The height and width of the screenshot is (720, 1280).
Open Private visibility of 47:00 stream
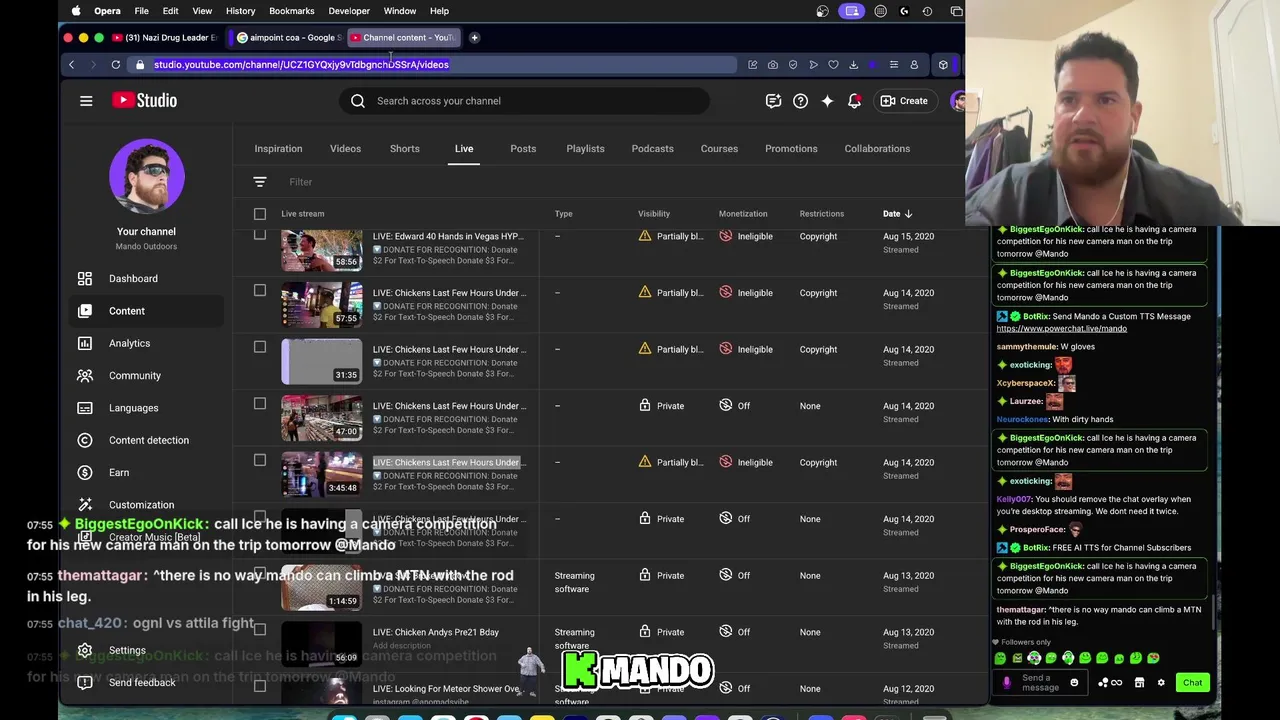pyautogui.click(x=662, y=406)
